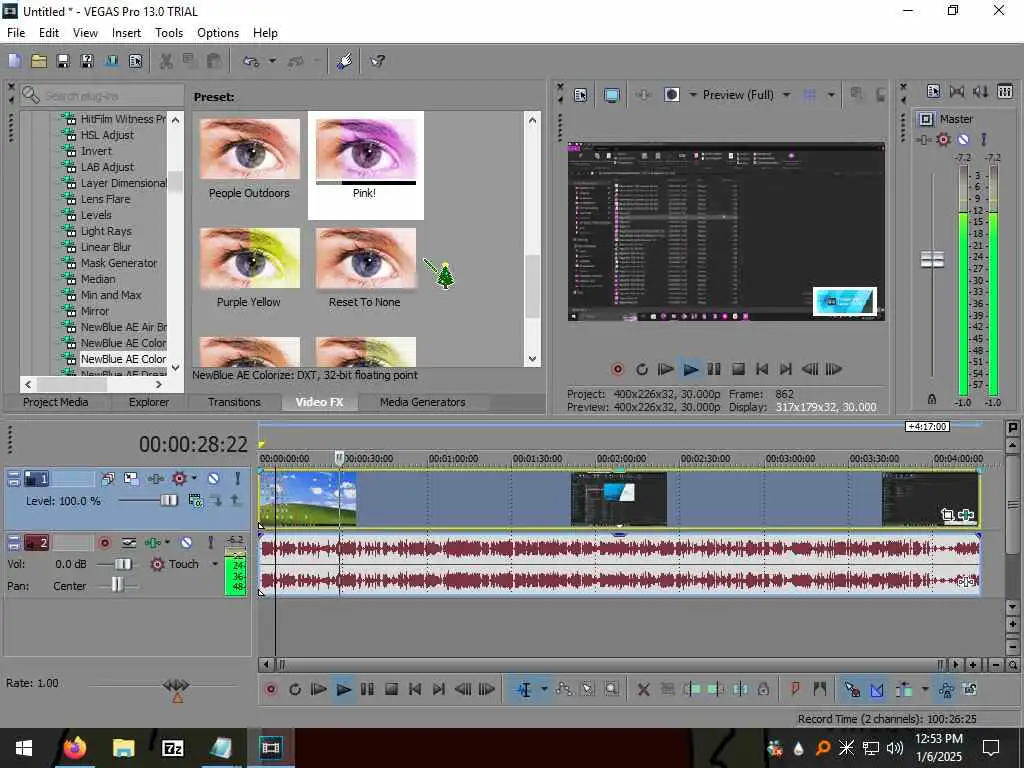Open the overlays grid dropdown arrow in preview
Image resolution: width=1024 pixels, height=768 pixels.
point(831,95)
